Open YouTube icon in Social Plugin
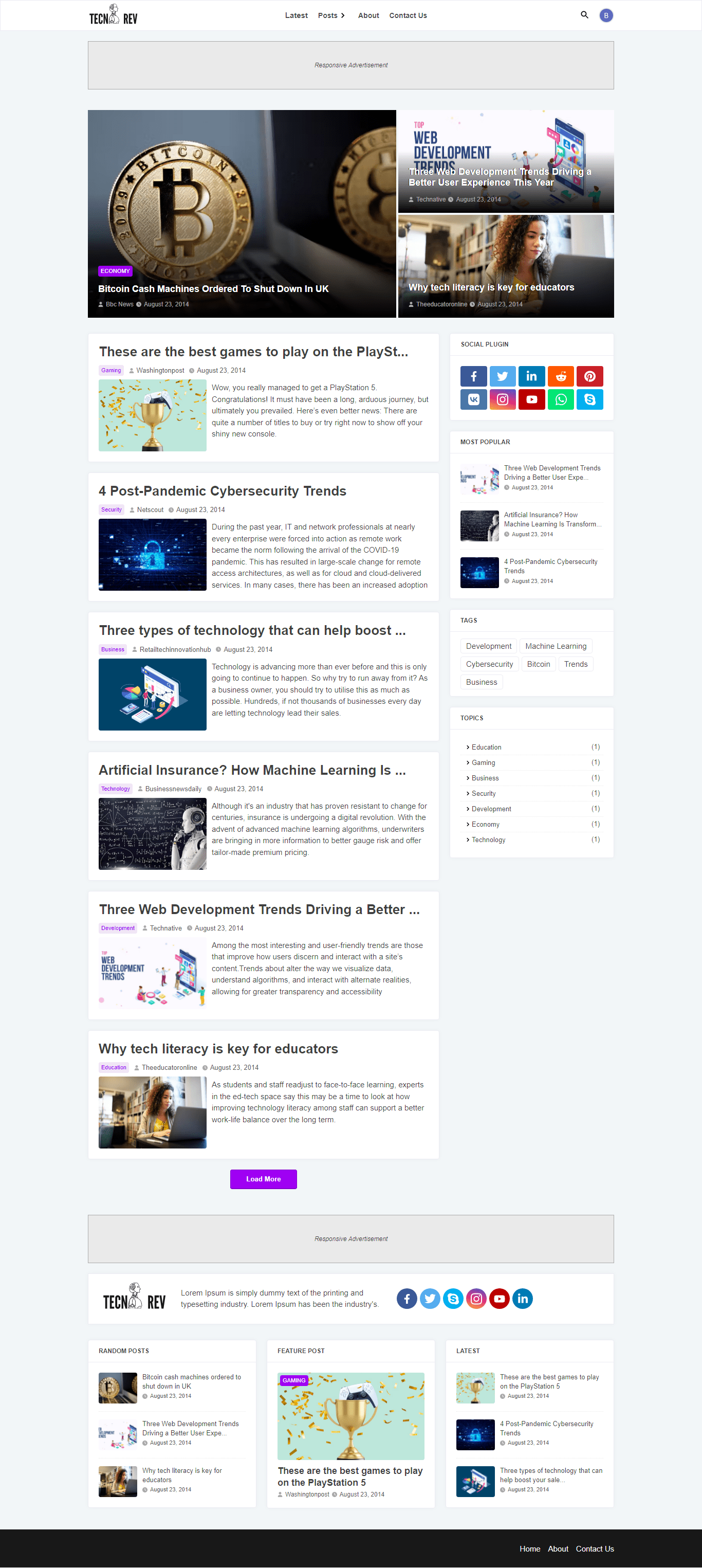Viewport: 702px width, 1568px height. click(x=532, y=399)
